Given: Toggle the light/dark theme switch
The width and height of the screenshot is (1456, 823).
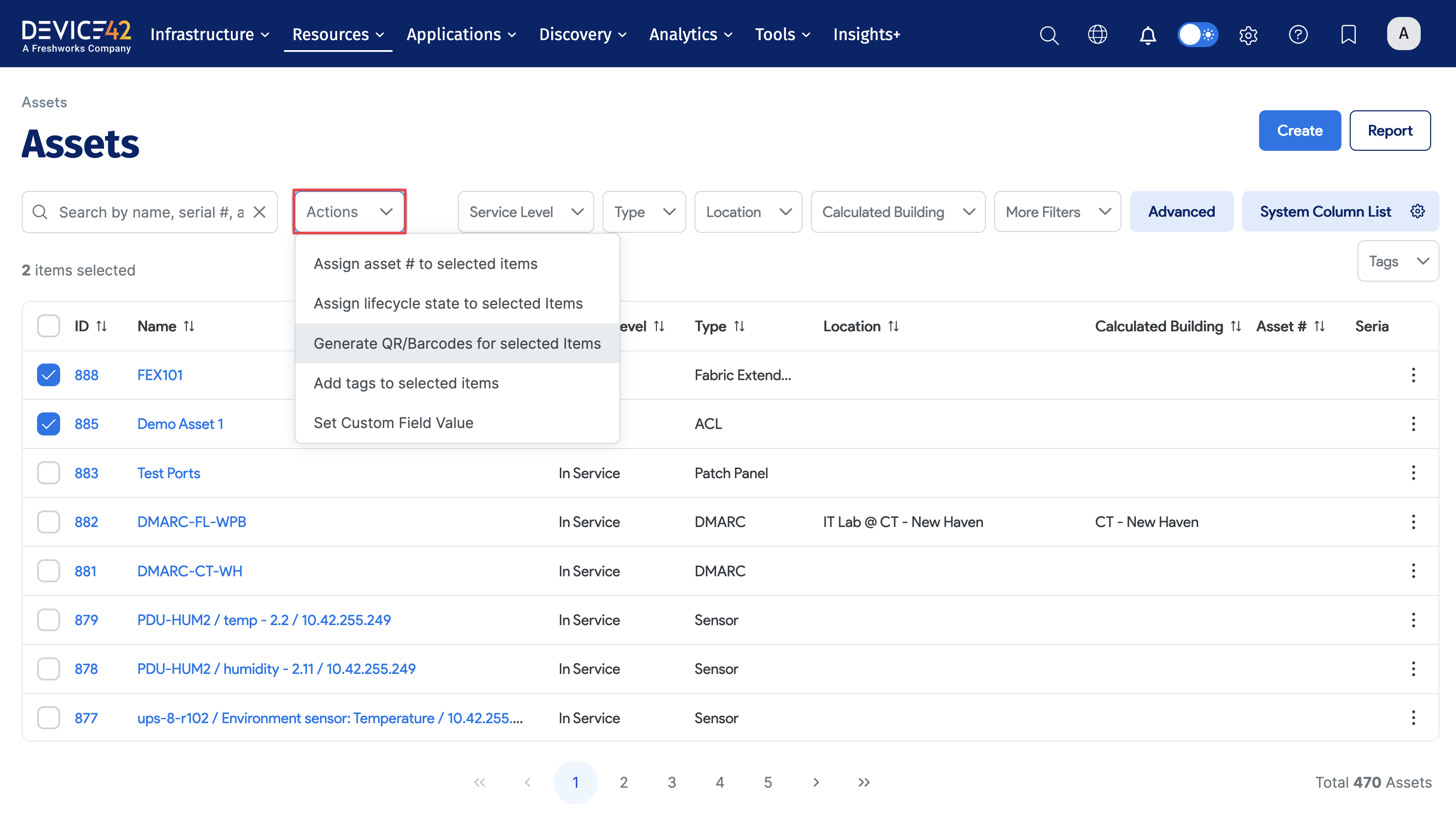Looking at the screenshot, I should click(x=1197, y=34).
